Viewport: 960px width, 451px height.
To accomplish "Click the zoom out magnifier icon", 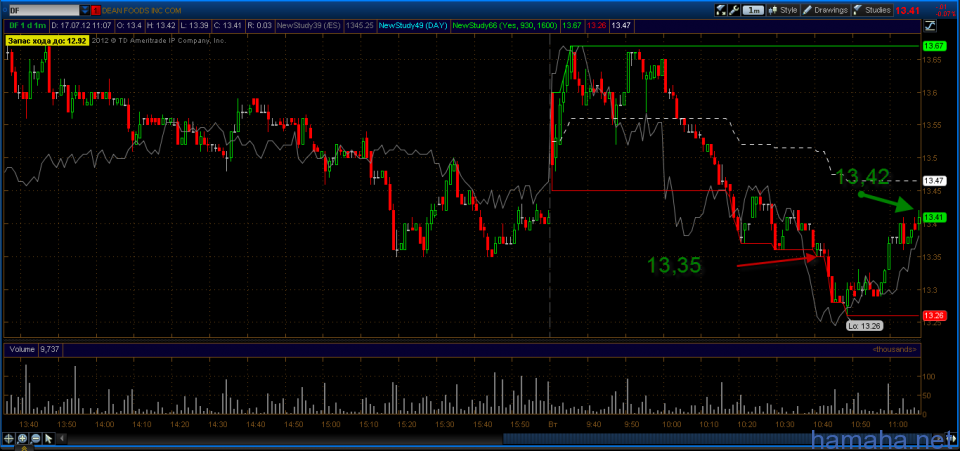I will [35, 439].
